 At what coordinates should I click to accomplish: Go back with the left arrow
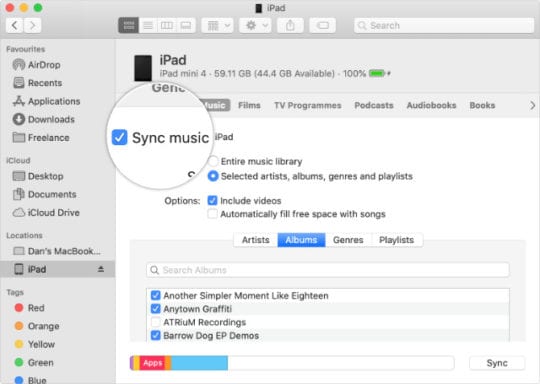click(x=15, y=25)
